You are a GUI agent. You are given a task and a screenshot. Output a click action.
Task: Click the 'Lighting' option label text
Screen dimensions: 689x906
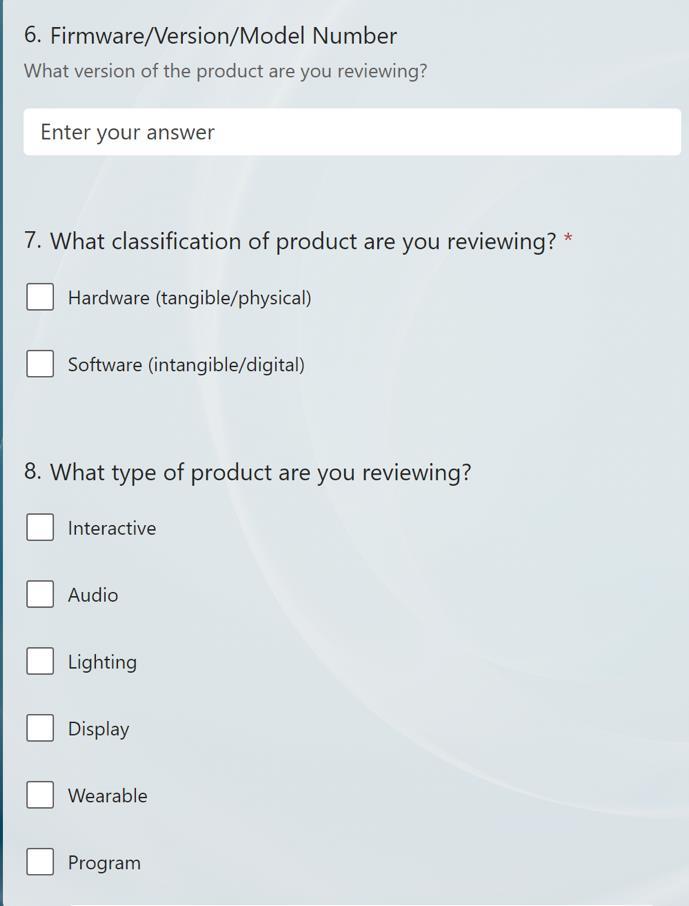(x=102, y=662)
